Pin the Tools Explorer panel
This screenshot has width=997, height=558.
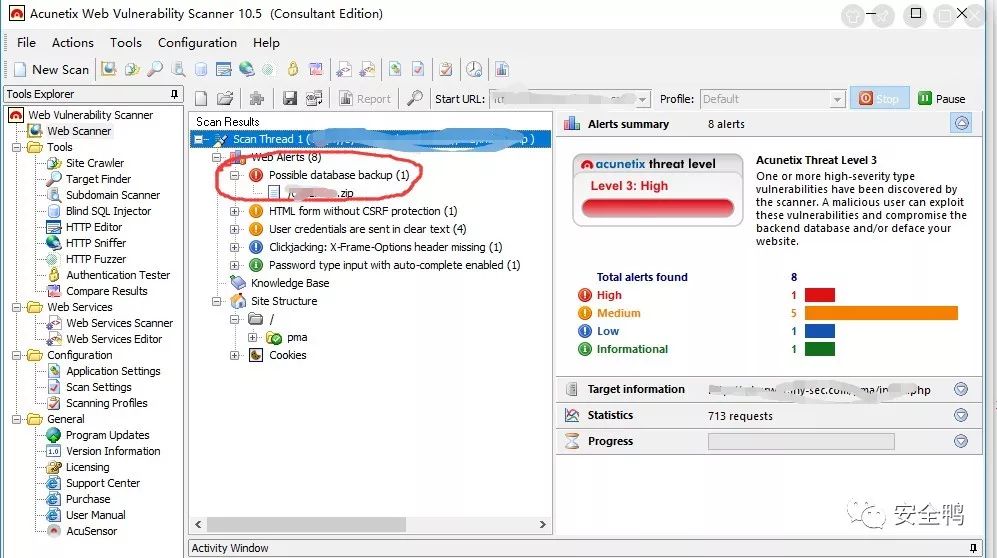pyautogui.click(x=174, y=94)
